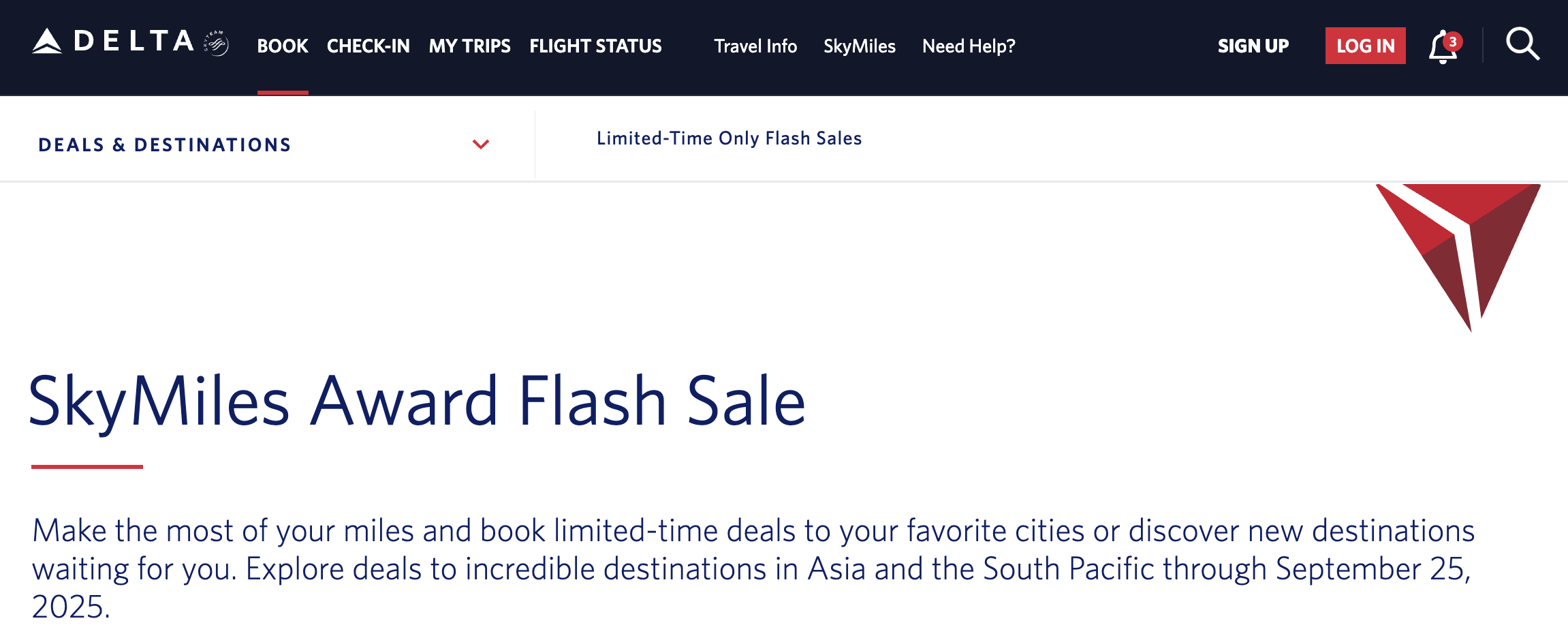Open site search with the magnifier icon
The height and width of the screenshot is (638, 1568).
[1522, 45]
